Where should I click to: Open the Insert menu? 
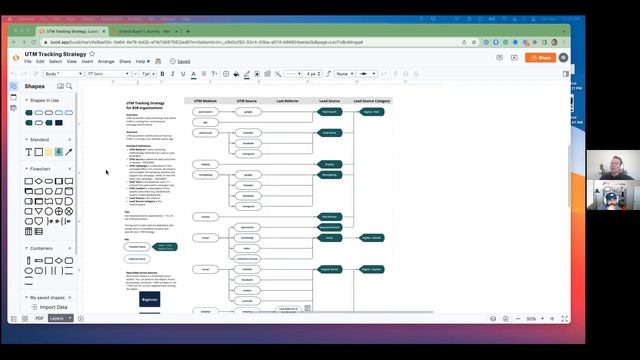87,62
